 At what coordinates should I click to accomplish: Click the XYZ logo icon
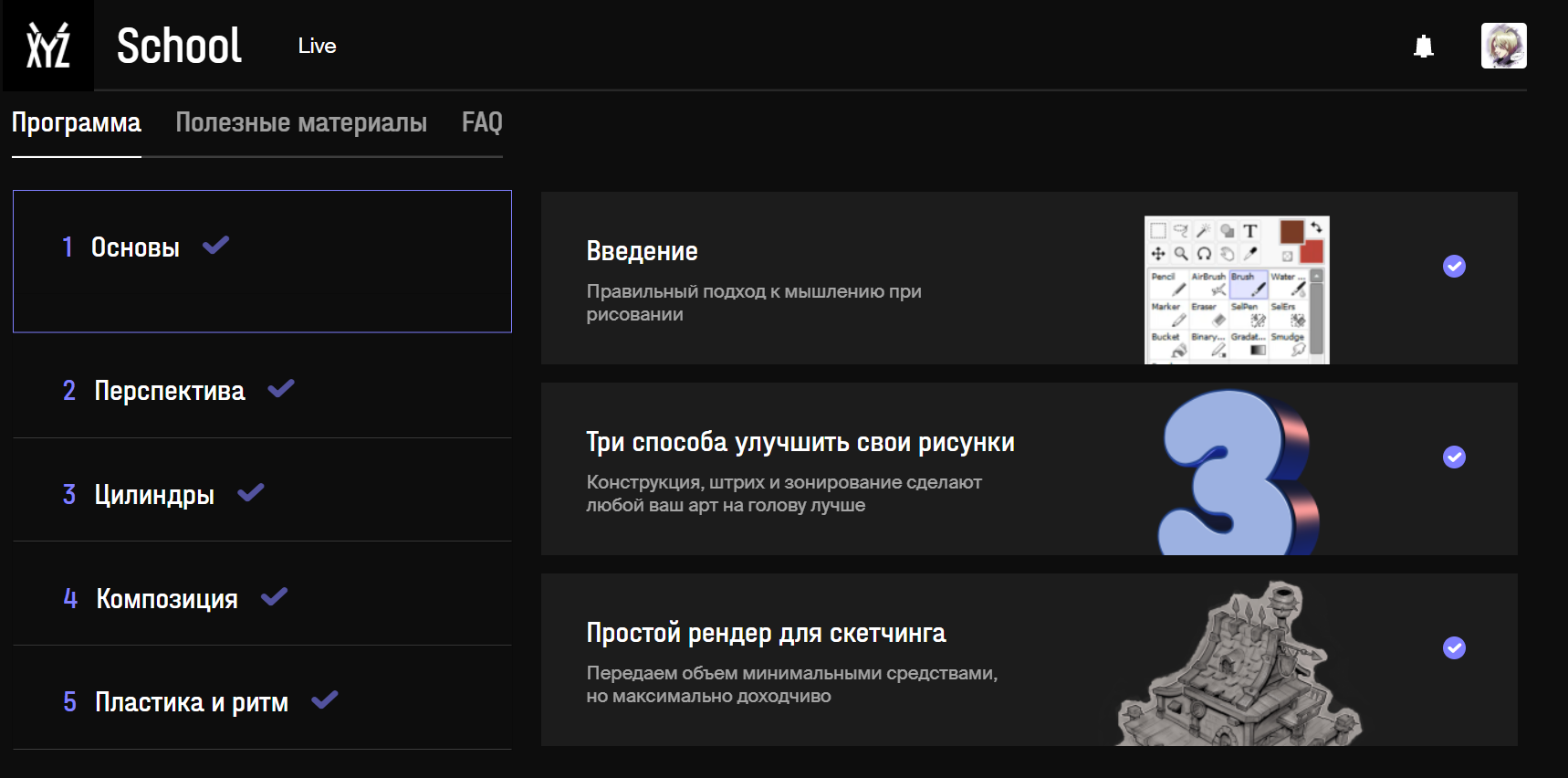pos(47,46)
